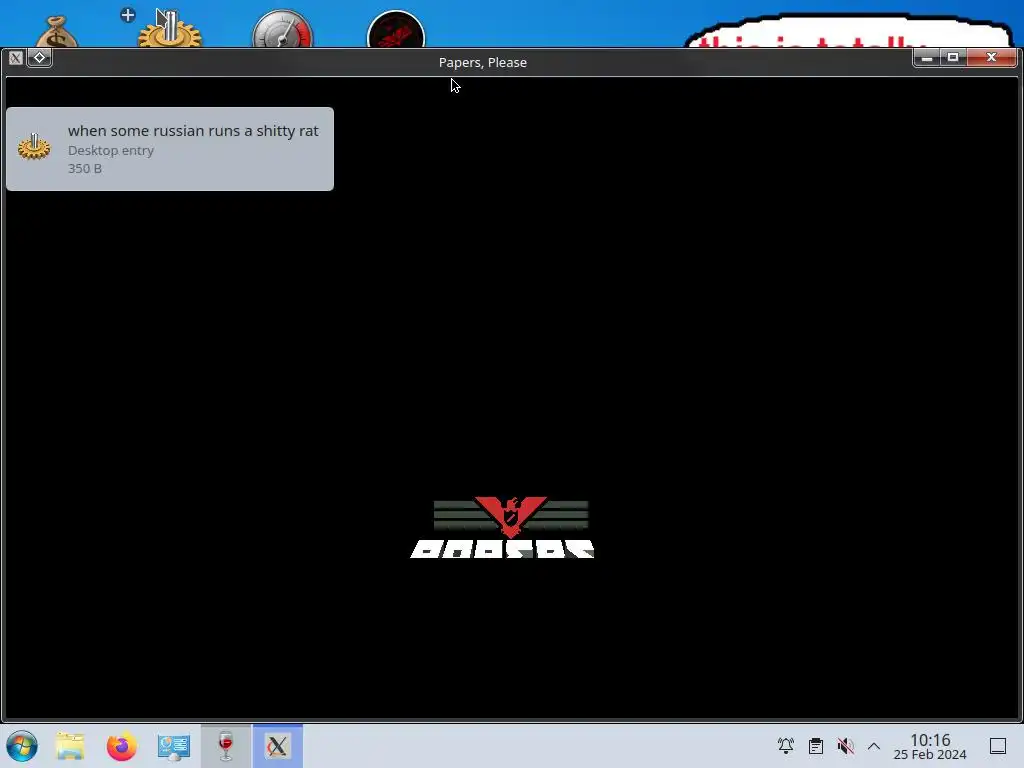Click the Papers, Please window title text
This screenshot has height=768, width=1024.
[483, 63]
